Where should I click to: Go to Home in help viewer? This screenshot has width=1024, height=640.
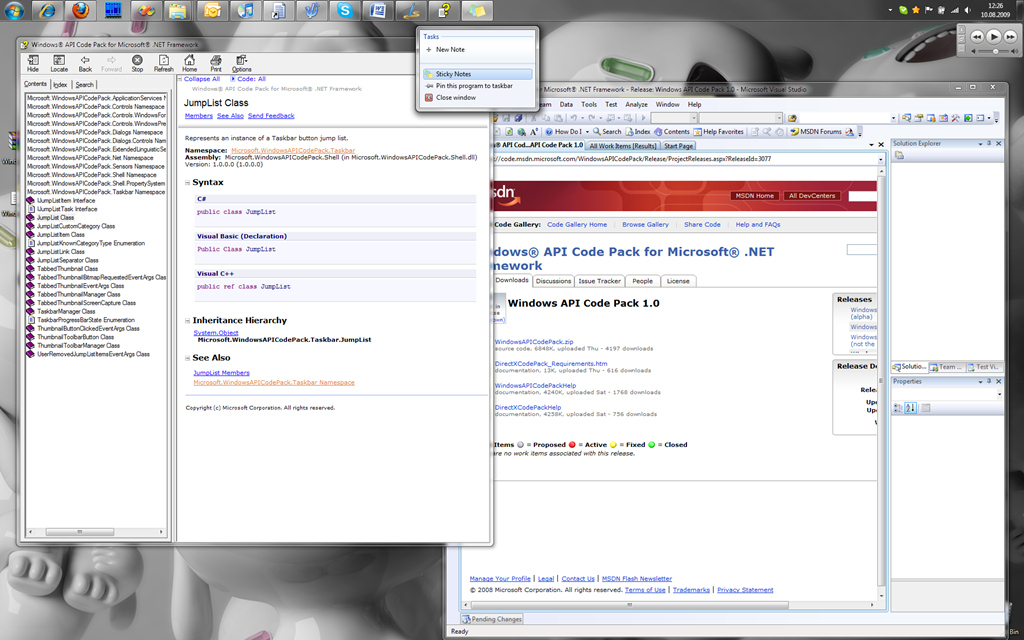point(189,63)
